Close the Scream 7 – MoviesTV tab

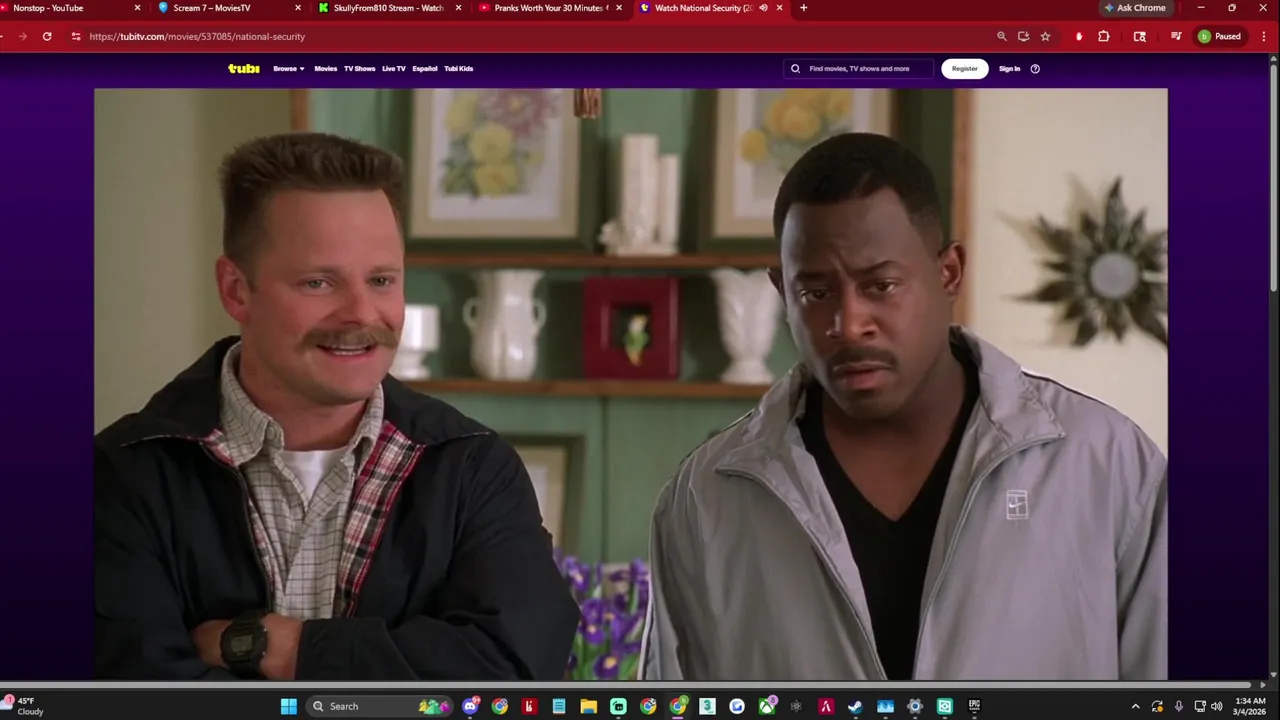297,8
